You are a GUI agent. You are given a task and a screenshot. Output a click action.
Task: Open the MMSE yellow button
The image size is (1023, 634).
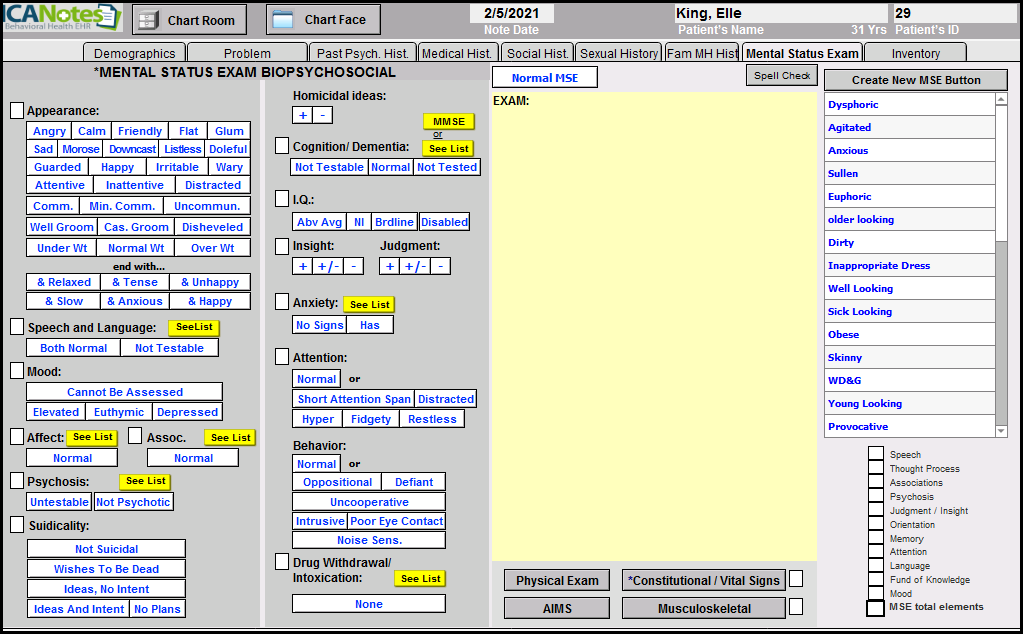[x=448, y=121]
